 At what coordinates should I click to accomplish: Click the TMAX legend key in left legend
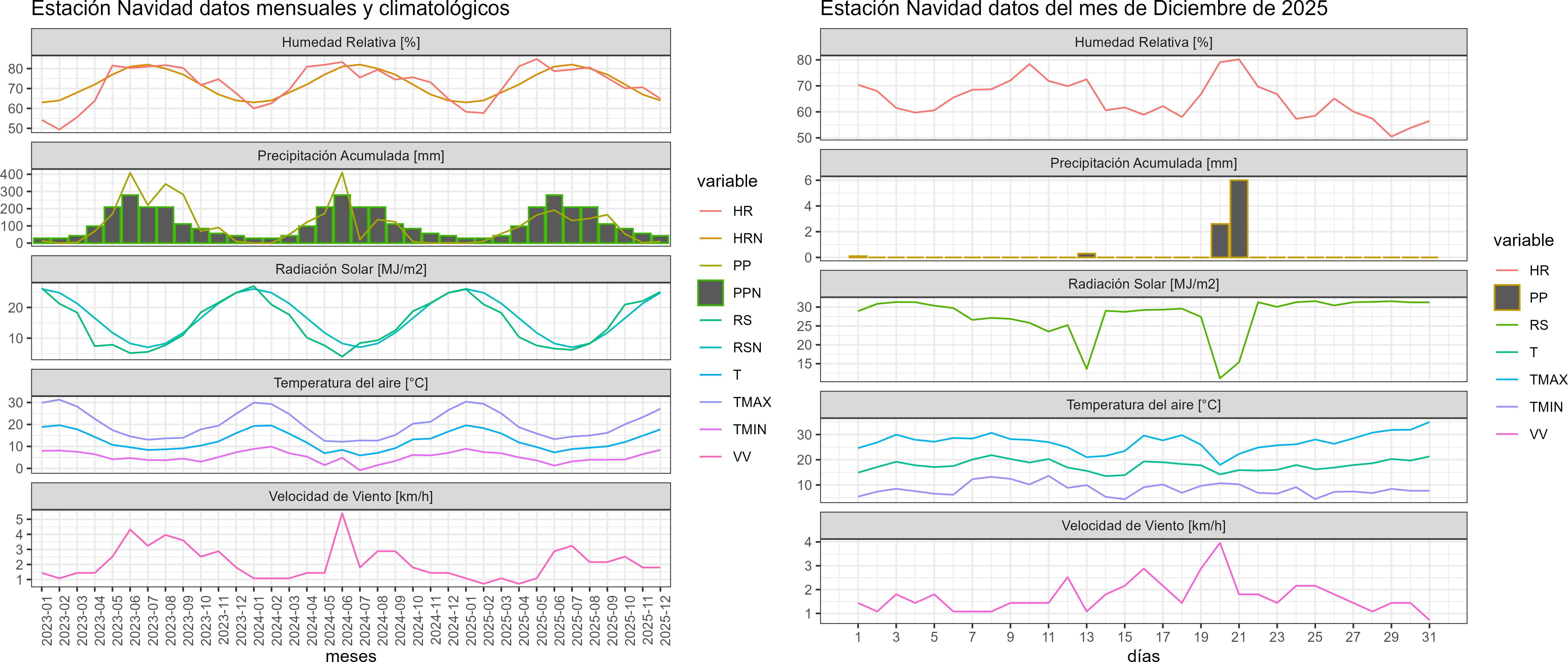[x=710, y=402]
